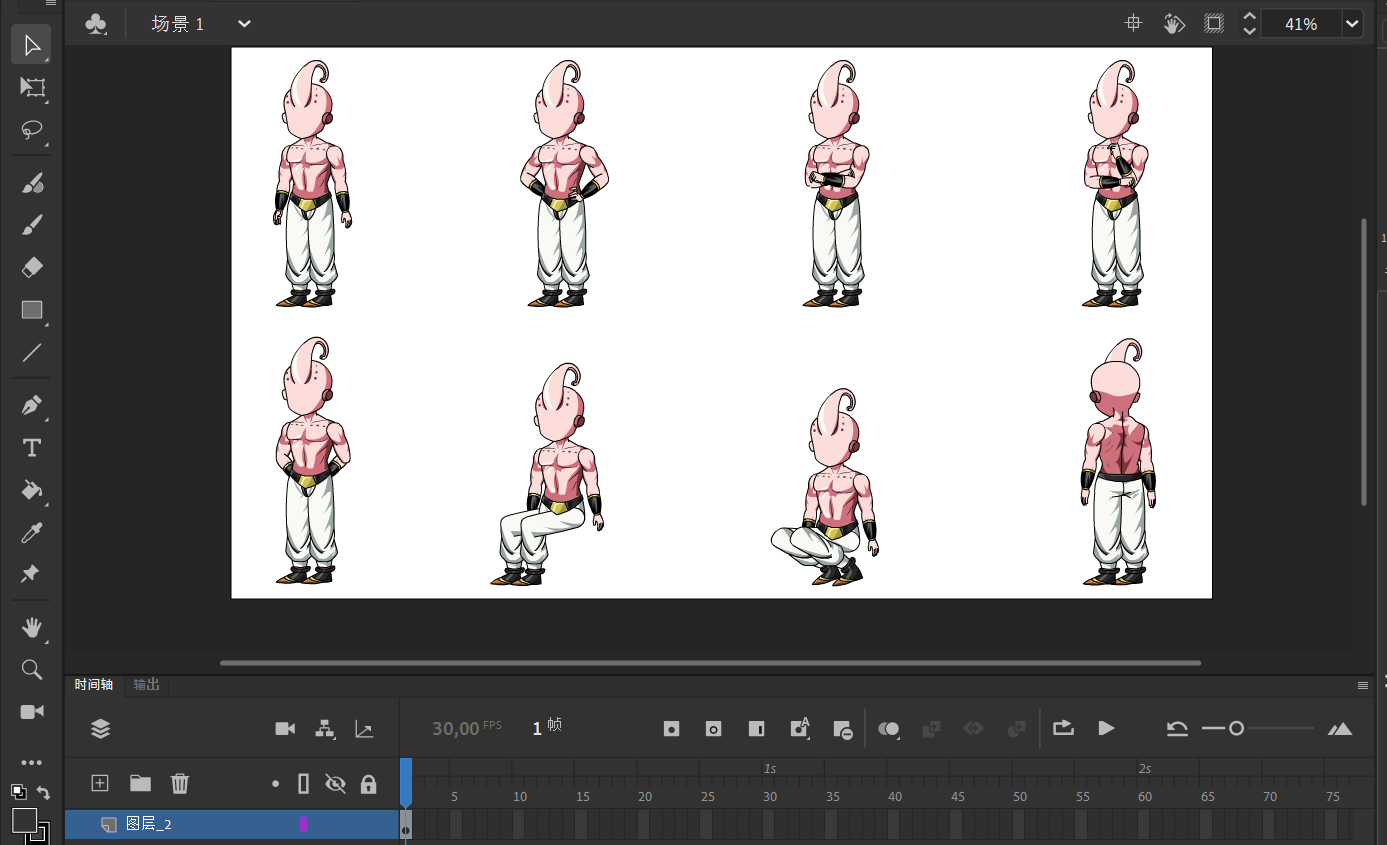Show all layers as outlines
Viewport: 1387px width, 845px height.
(304, 784)
